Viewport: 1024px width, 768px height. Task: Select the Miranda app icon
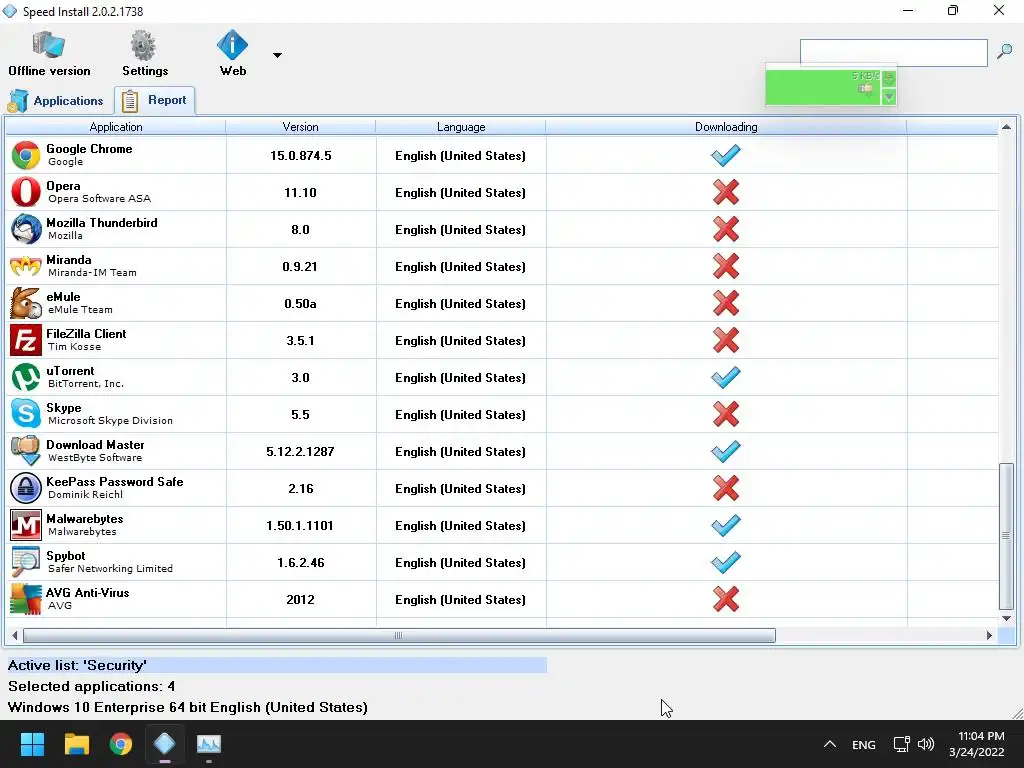tap(25, 266)
